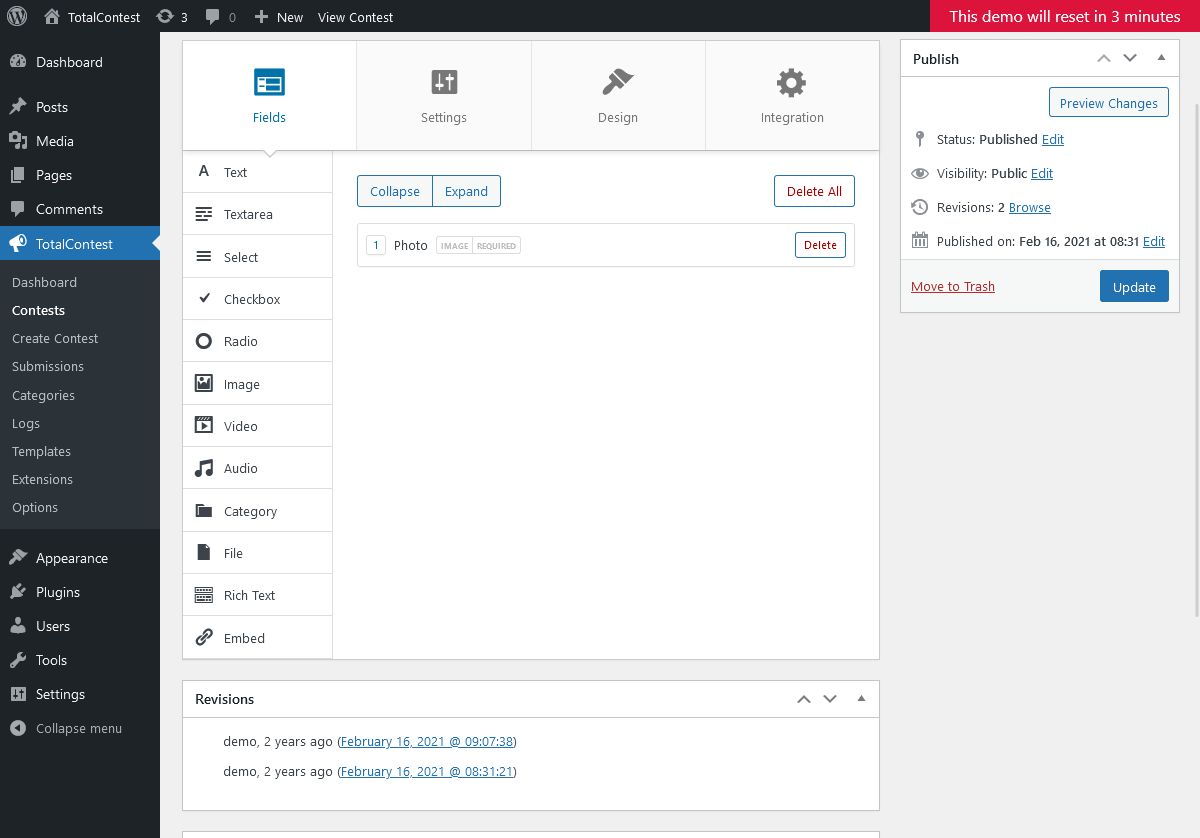
Task: Open the Plugins menu
Action: pyautogui.click(x=80, y=592)
